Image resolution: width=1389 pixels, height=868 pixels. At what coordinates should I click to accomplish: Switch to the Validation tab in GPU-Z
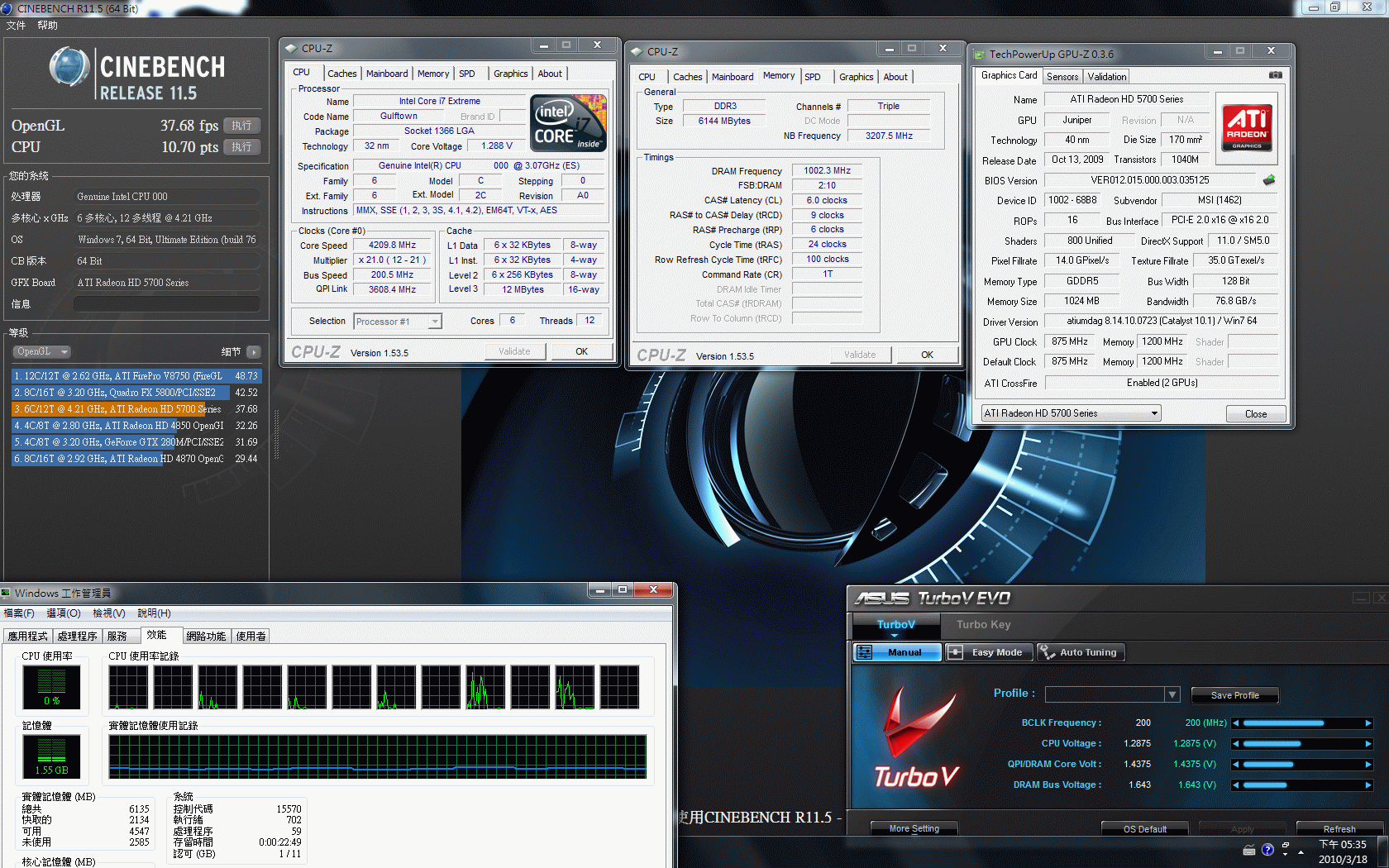pyautogui.click(x=1106, y=77)
